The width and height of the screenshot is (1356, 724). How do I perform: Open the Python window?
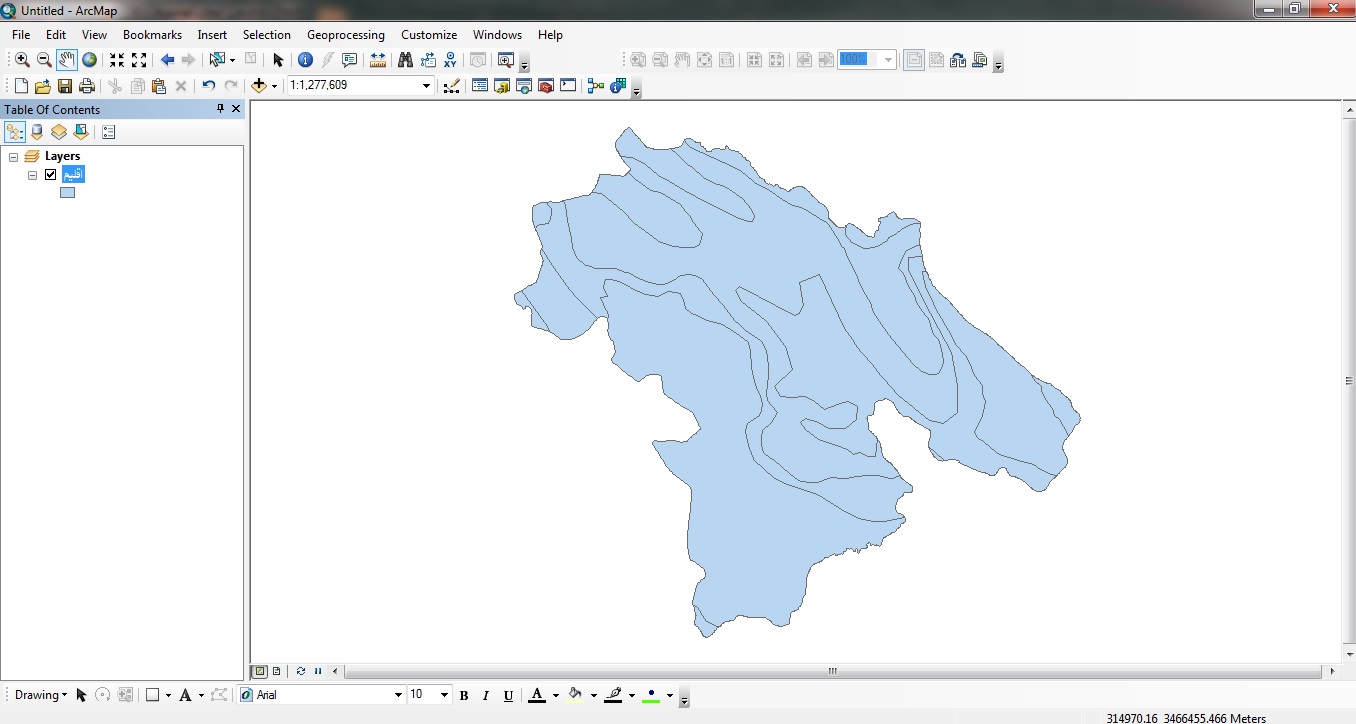point(568,86)
